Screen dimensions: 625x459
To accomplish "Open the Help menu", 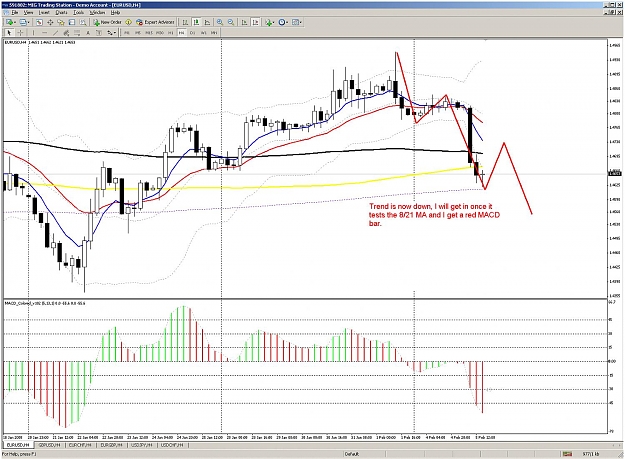I will pyautogui.click(x=115, y=12).
